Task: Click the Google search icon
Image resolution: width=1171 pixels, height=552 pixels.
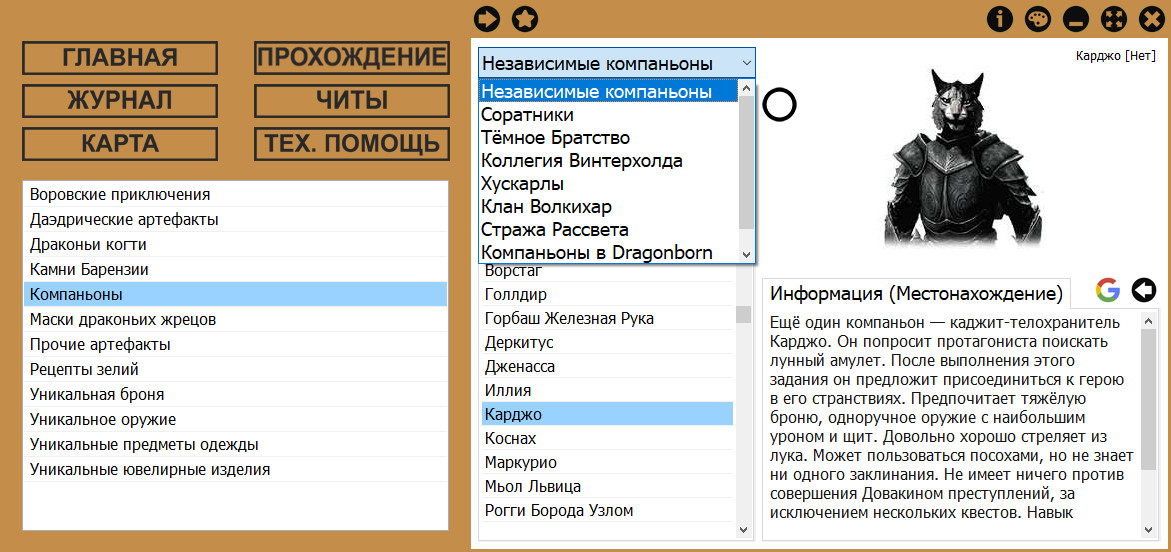Action: click(1108, 290)
